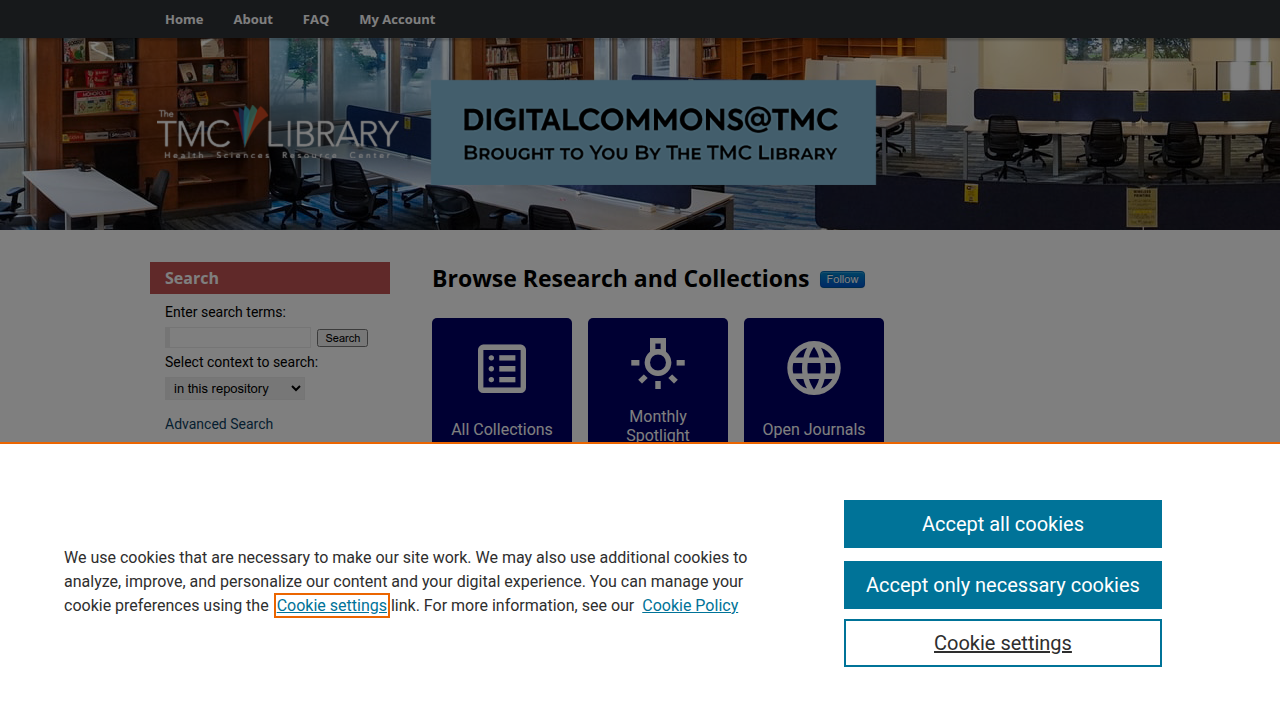The height and width of the screenshot is (720, 1280).
Task: Open My Account in the navigation
Action: click(x=397, y=19)
